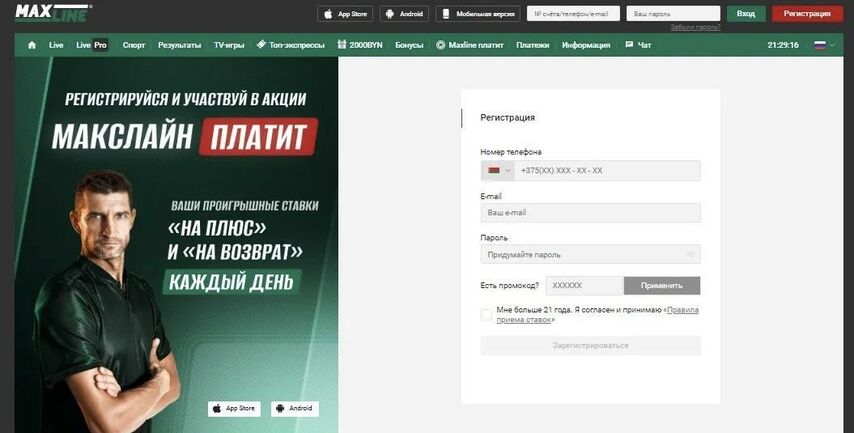Click the App Store button in the header
The height and width of the screenshot is (433, 854).
point(345,14)
